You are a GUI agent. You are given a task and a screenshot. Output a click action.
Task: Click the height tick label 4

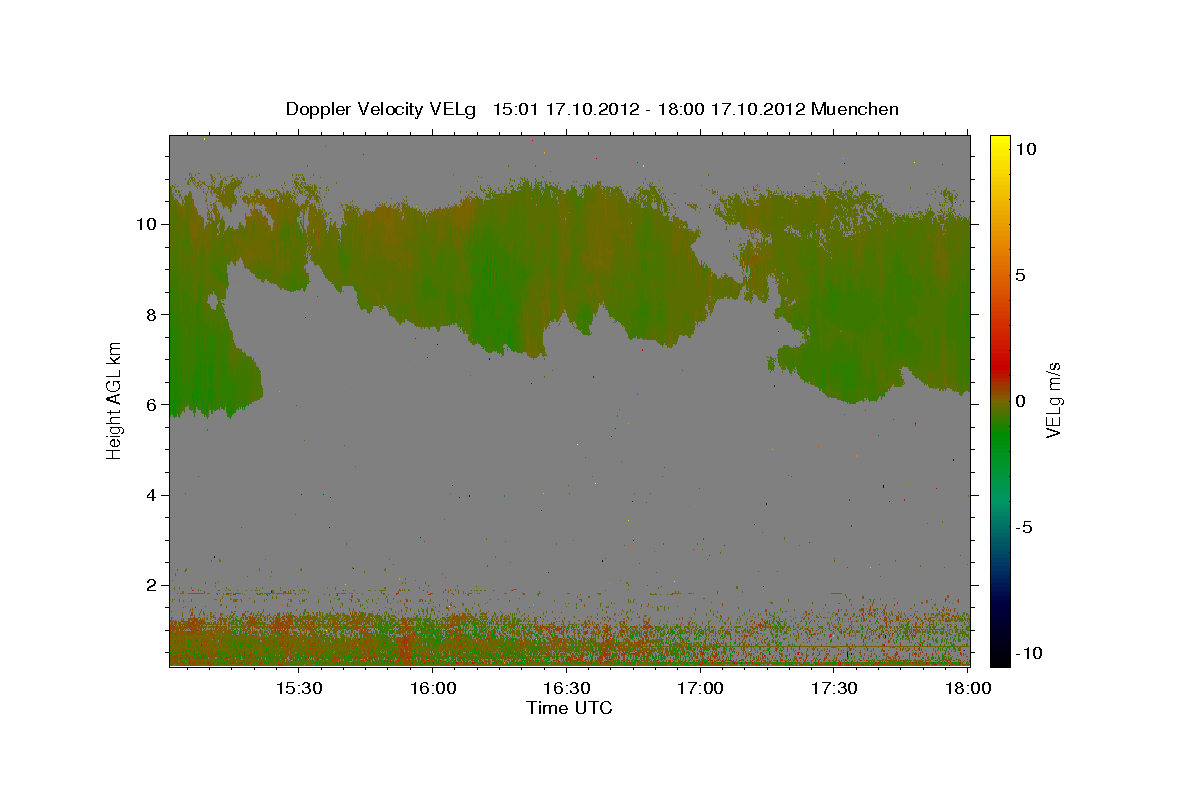tap(153, 495)
